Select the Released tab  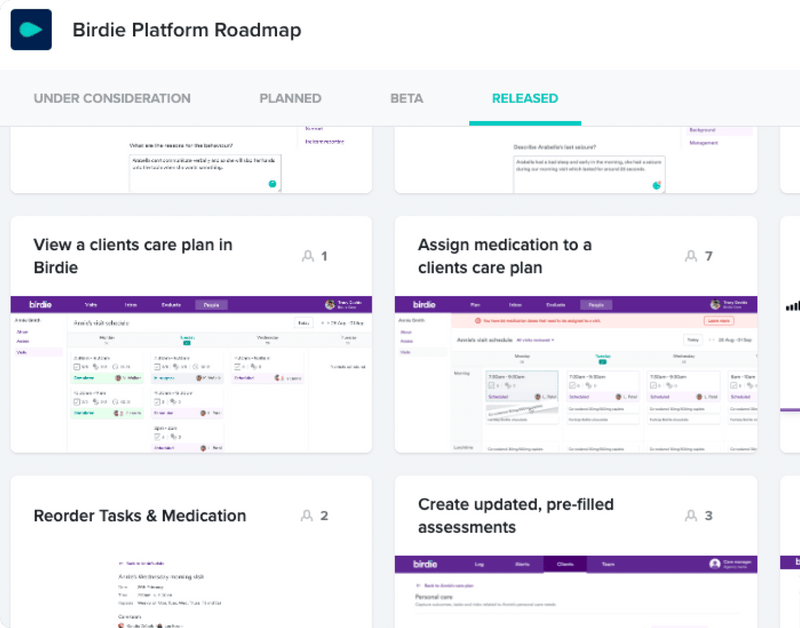pos(525,98)
